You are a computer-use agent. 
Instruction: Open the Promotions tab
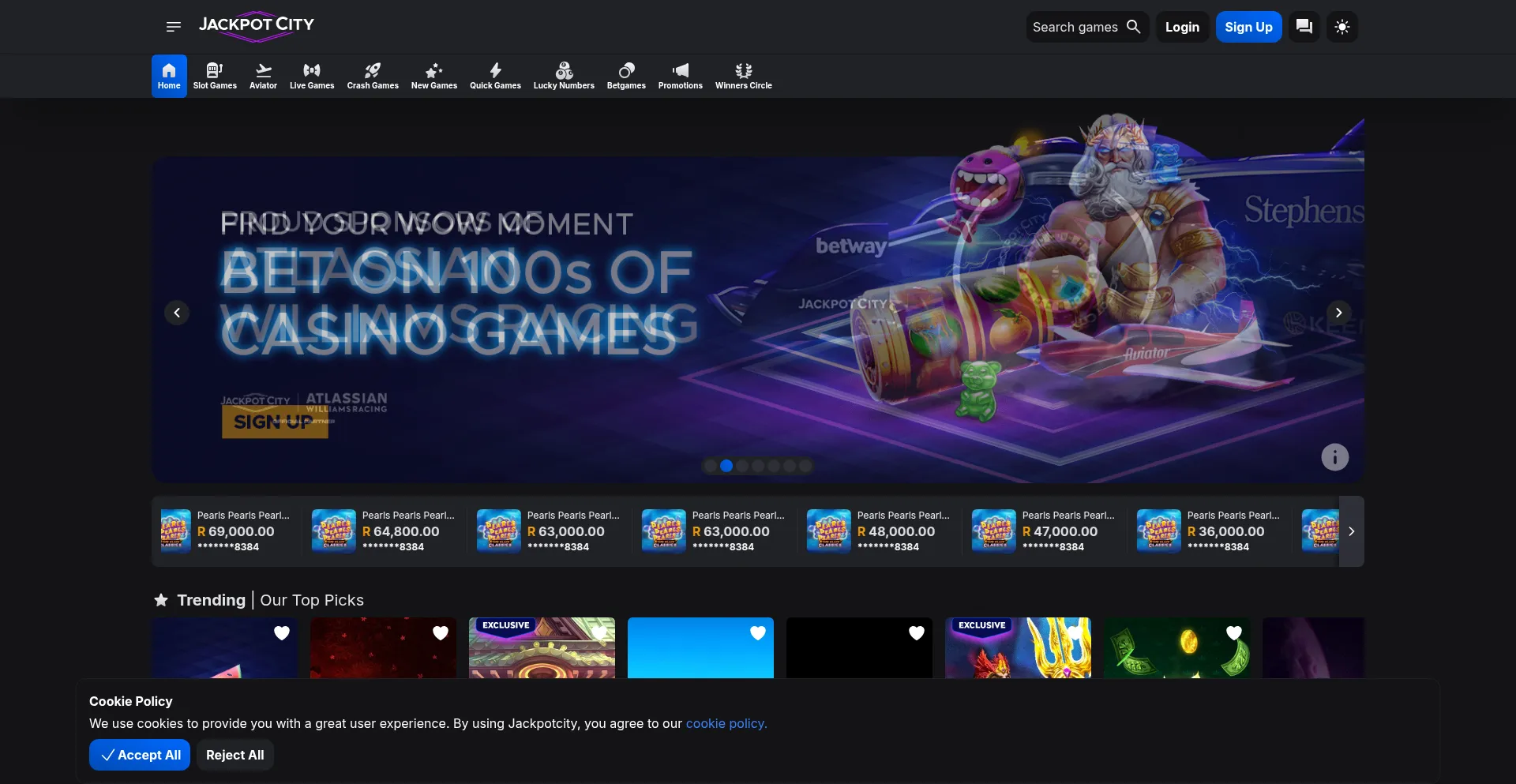click(x=680, y=76)
